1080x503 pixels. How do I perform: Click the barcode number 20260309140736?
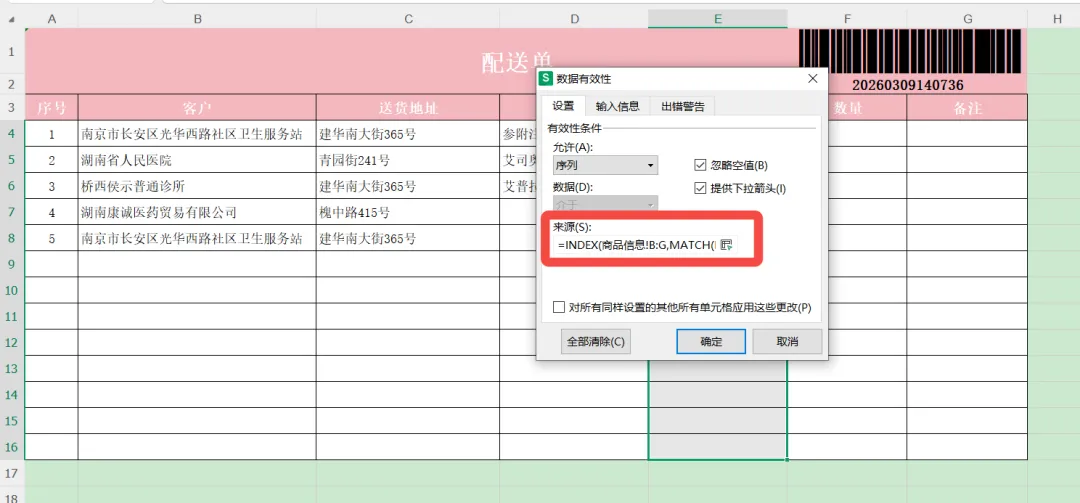[x=907, y=85]
